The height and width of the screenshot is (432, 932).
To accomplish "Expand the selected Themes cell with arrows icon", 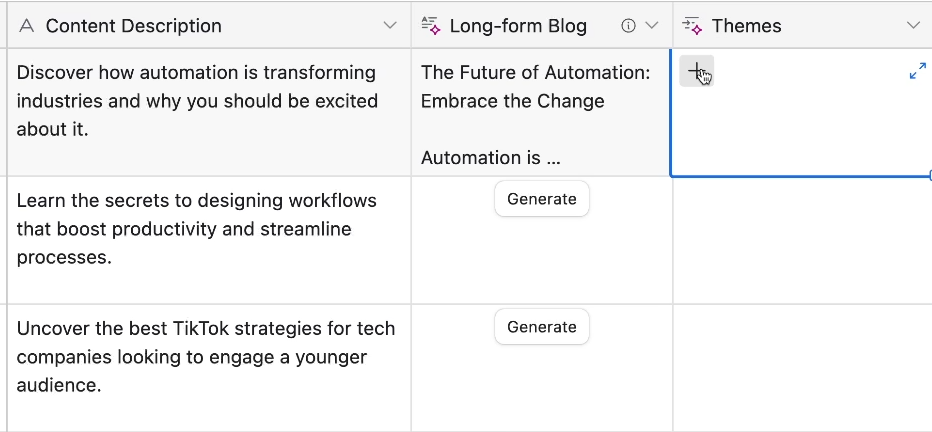I will coord(918,71).
